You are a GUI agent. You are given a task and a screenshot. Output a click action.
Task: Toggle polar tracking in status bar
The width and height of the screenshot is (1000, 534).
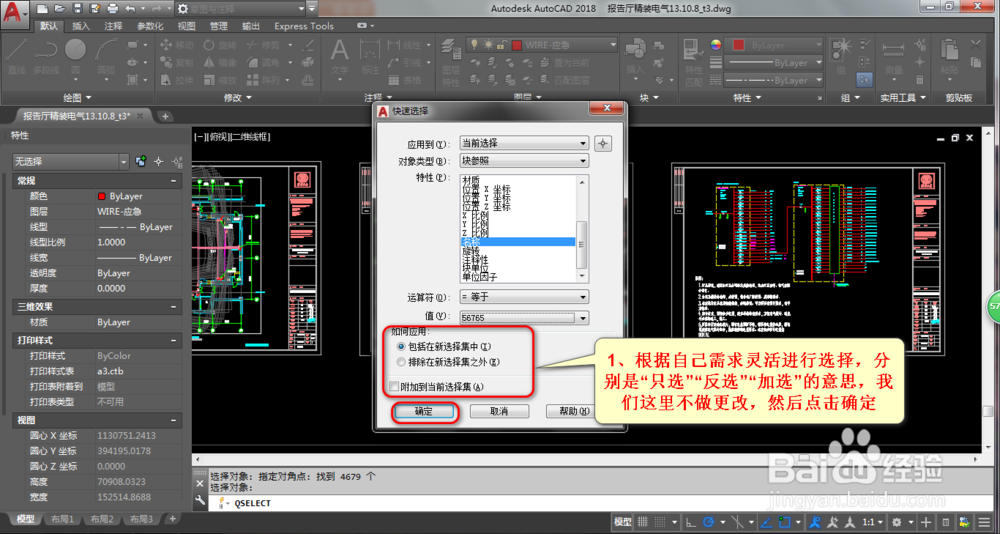[709, 521]
